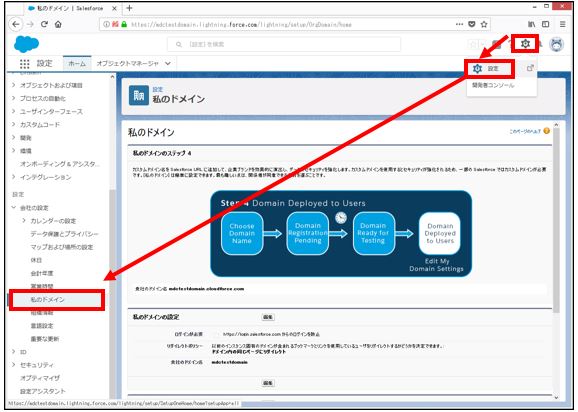Click the Domain Ready for Testing step
The image size is (578, 412).
[x=373, y=233]
